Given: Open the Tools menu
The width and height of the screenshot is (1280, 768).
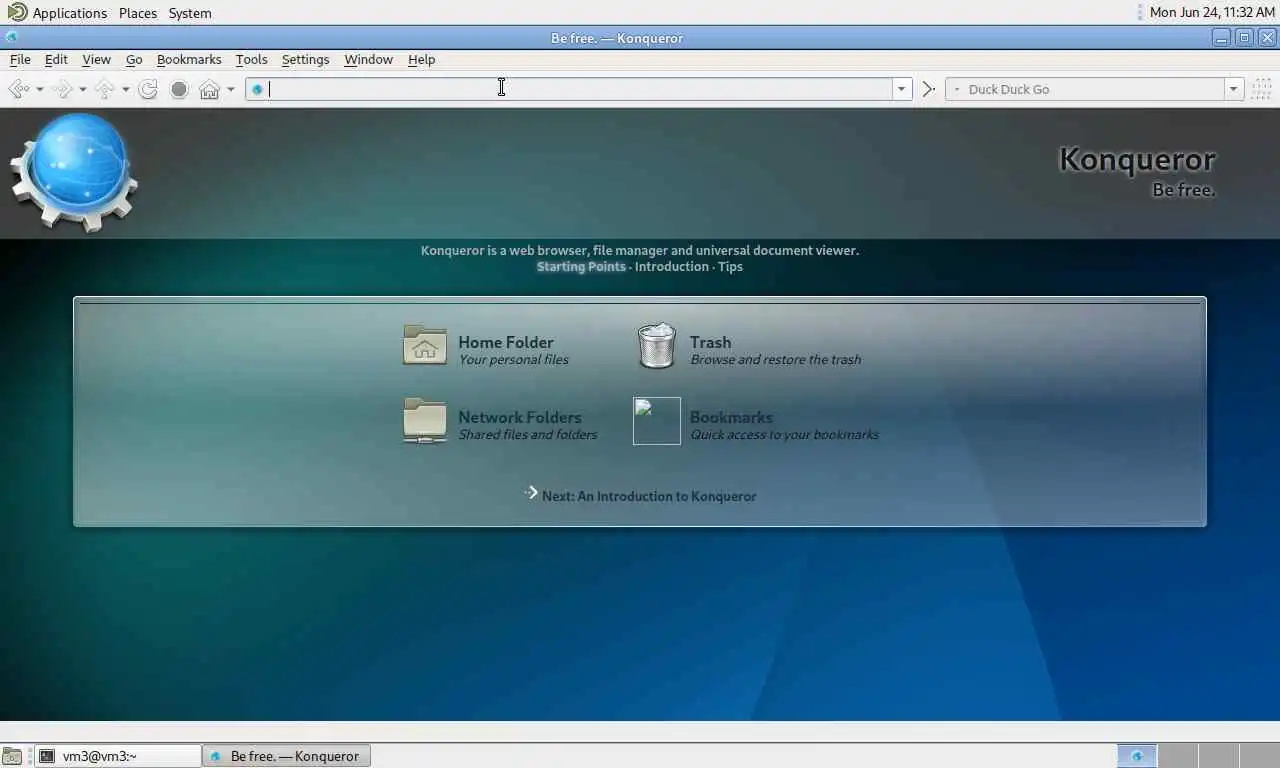Looking at the screenshot, I should pos(251,59).
